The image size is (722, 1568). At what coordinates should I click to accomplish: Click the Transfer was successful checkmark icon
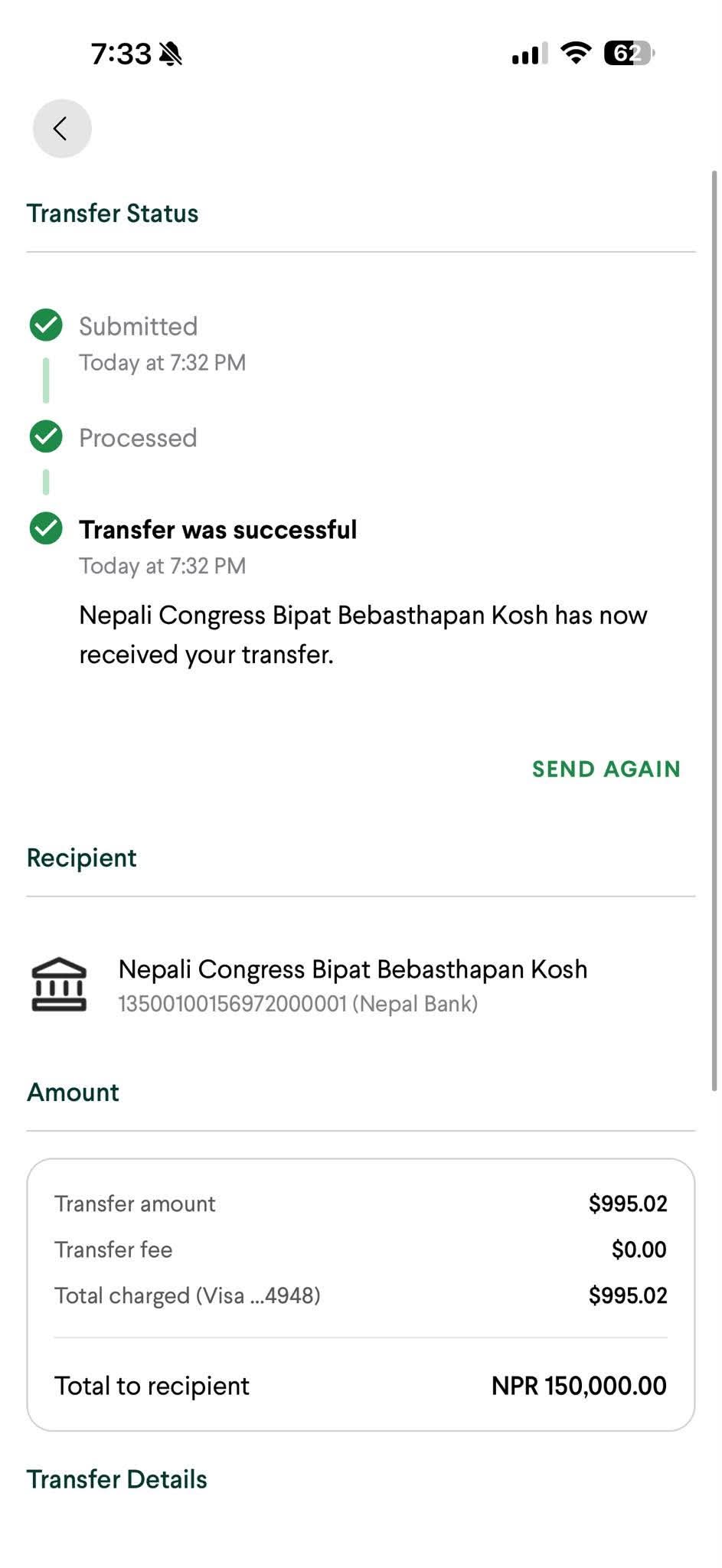coord(46,528)
